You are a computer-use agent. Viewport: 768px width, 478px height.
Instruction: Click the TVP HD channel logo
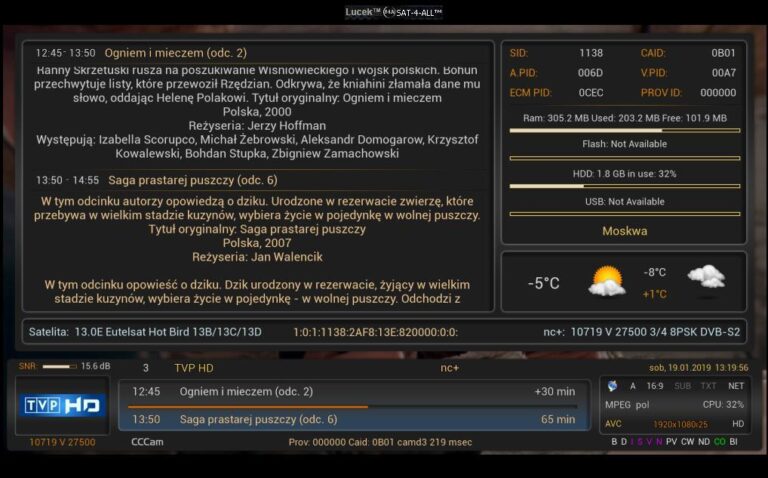click(x=62, y=406)
